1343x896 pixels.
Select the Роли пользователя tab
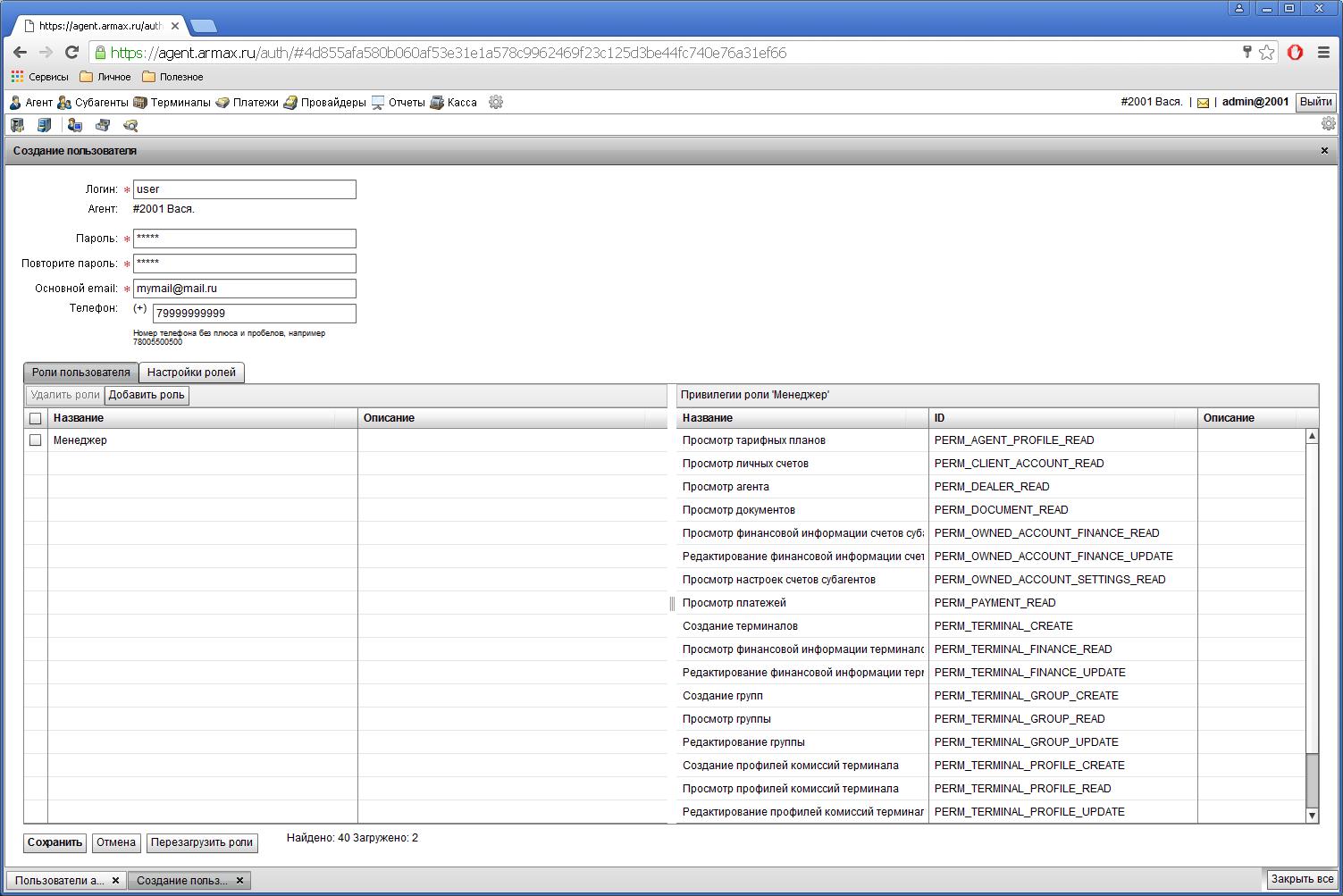81,373
